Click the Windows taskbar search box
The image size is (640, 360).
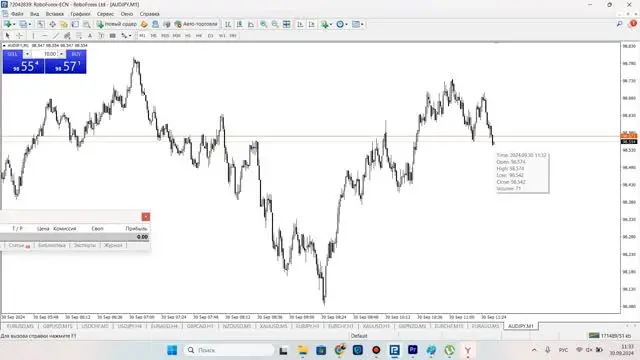coord(230,350)
